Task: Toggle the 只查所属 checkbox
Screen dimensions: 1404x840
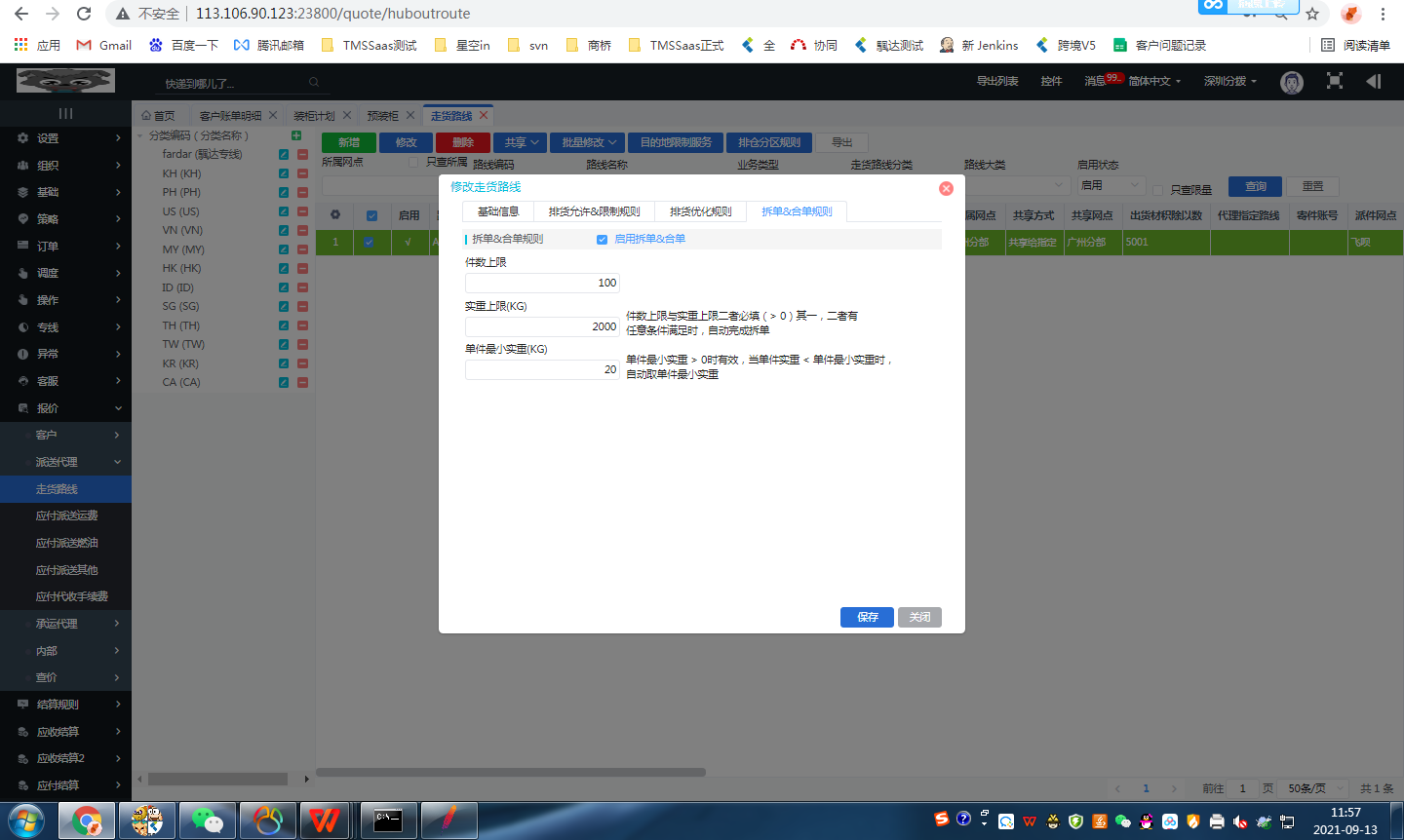Action: pos(413,163)
